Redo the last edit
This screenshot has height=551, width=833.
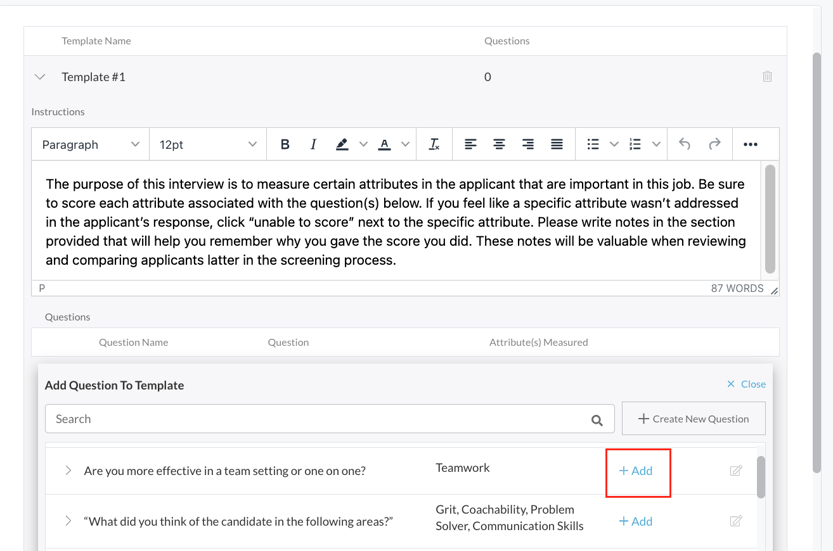714,145
